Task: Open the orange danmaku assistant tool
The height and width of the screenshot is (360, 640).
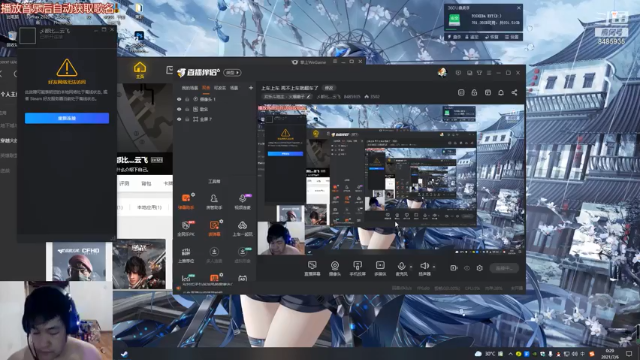Action: coord(186,201)
